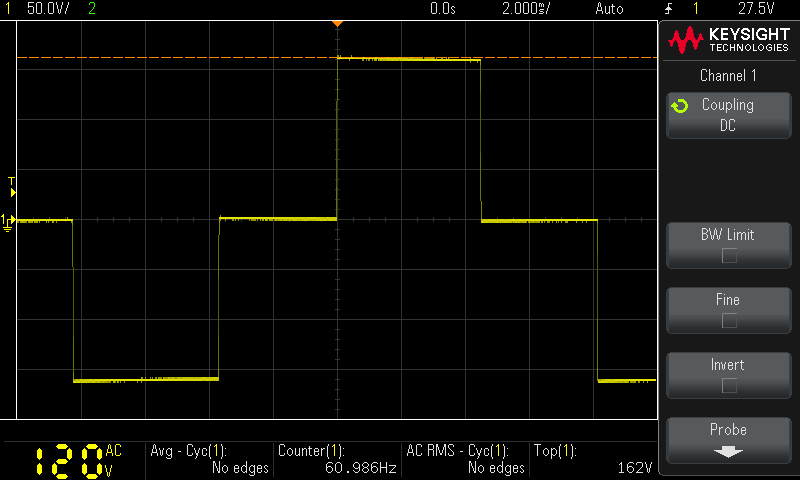Click the yellow T trigger level marker
The width and height of the screenshot is (800, 480).
12,185
